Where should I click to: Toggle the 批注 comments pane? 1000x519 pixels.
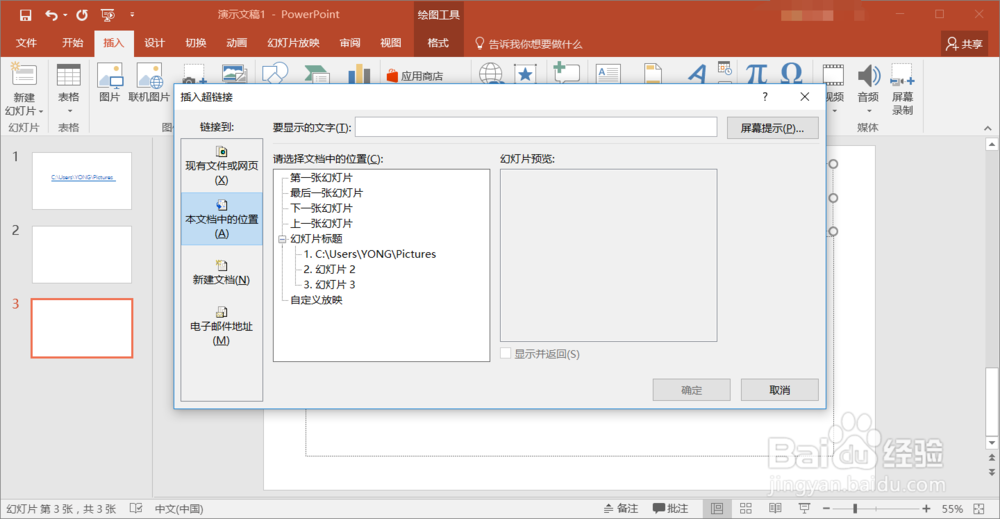(670, 508)
